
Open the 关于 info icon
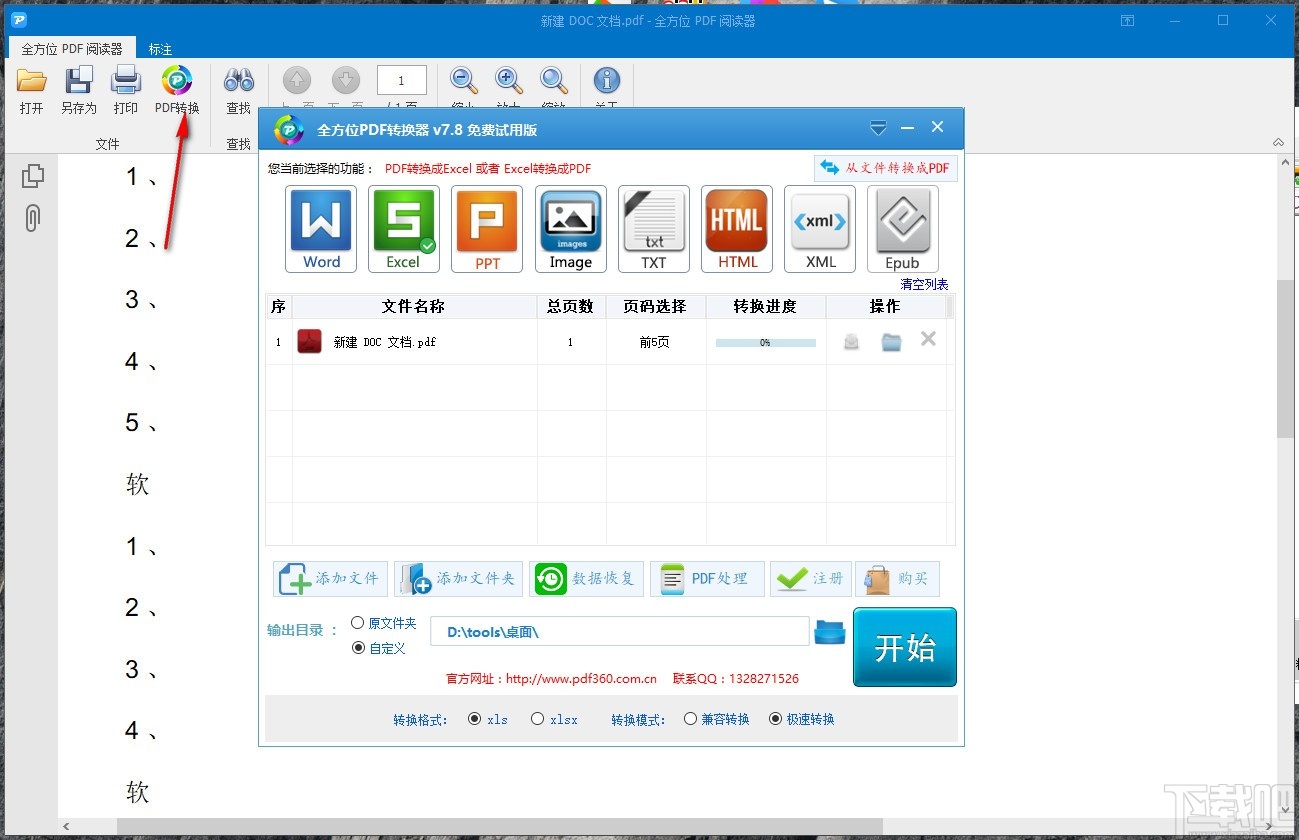[607, 81]
